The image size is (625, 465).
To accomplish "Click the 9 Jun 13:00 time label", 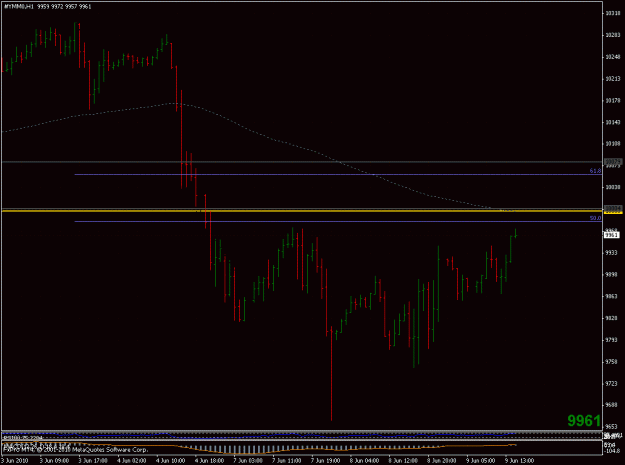I will 520,461.
